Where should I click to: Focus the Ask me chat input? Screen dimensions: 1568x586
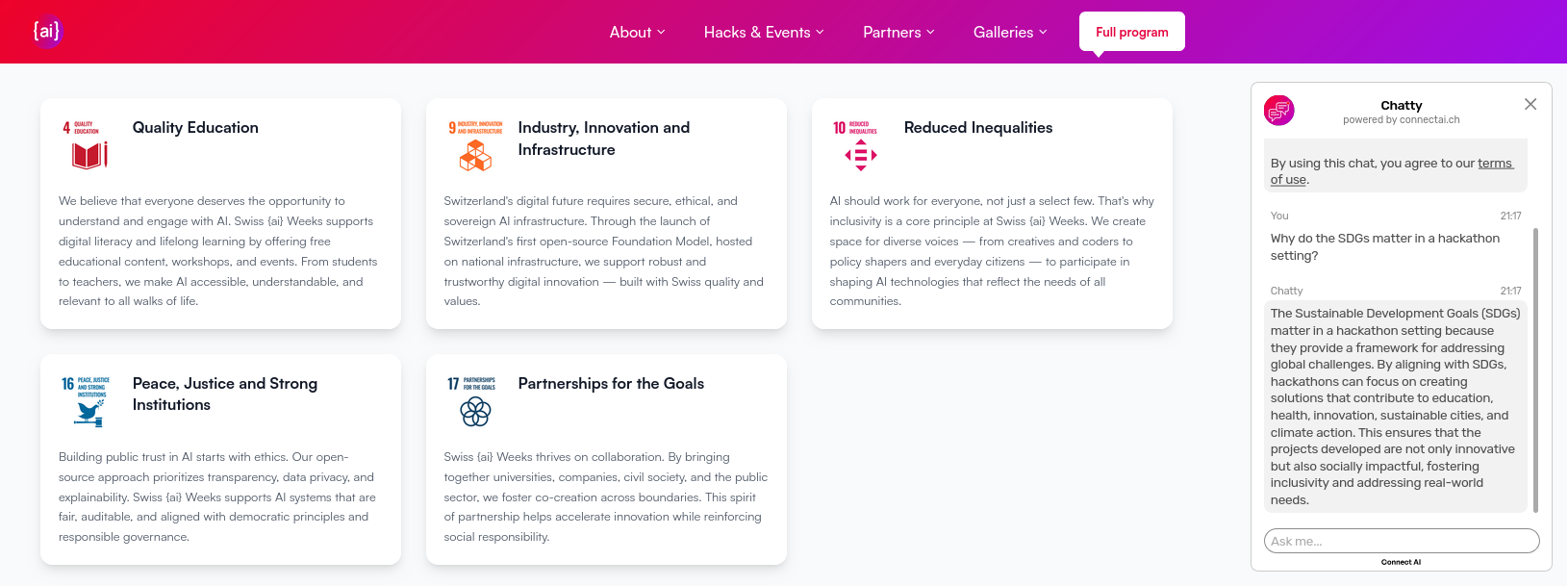coord(1402,541)
